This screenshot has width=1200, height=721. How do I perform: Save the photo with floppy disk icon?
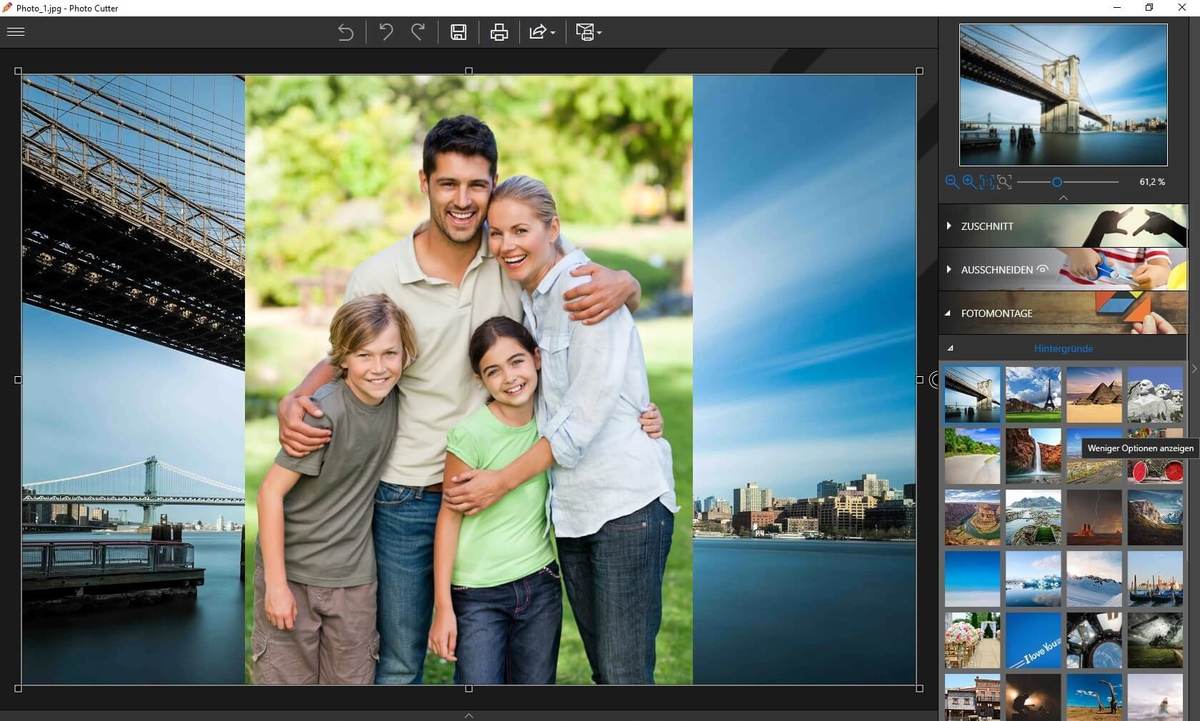tap(458, 32)
